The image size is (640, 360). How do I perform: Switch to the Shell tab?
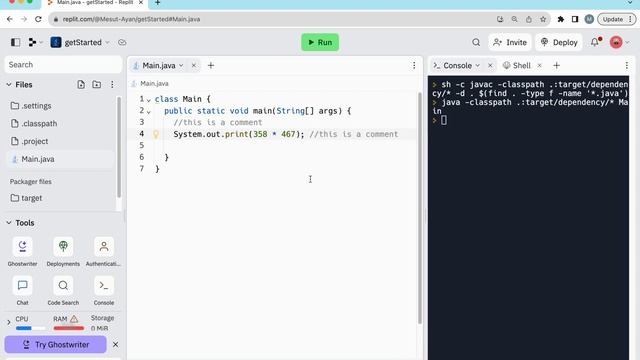coord(517,65)
